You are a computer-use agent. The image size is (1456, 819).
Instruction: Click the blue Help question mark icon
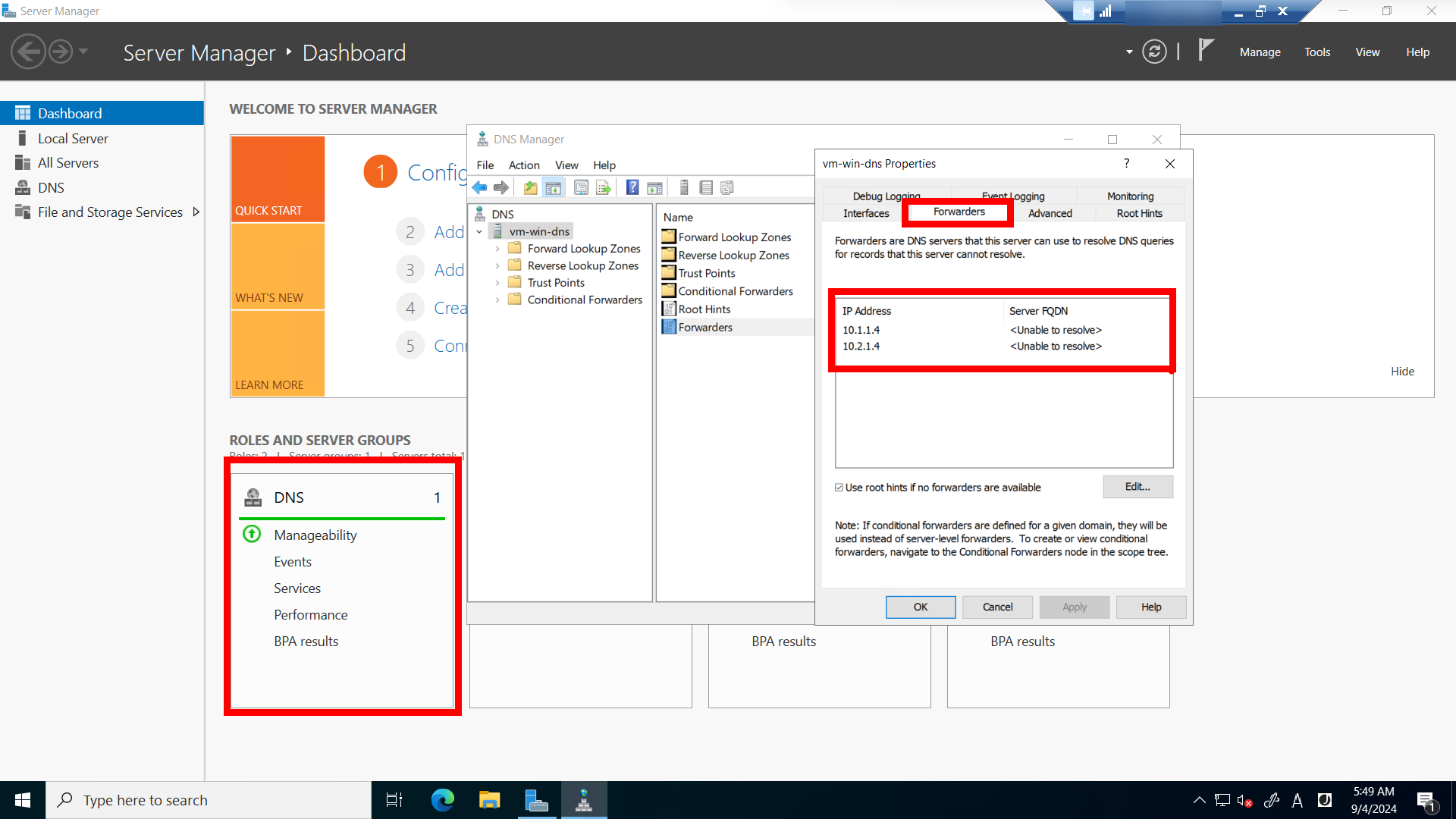(632, 187)
